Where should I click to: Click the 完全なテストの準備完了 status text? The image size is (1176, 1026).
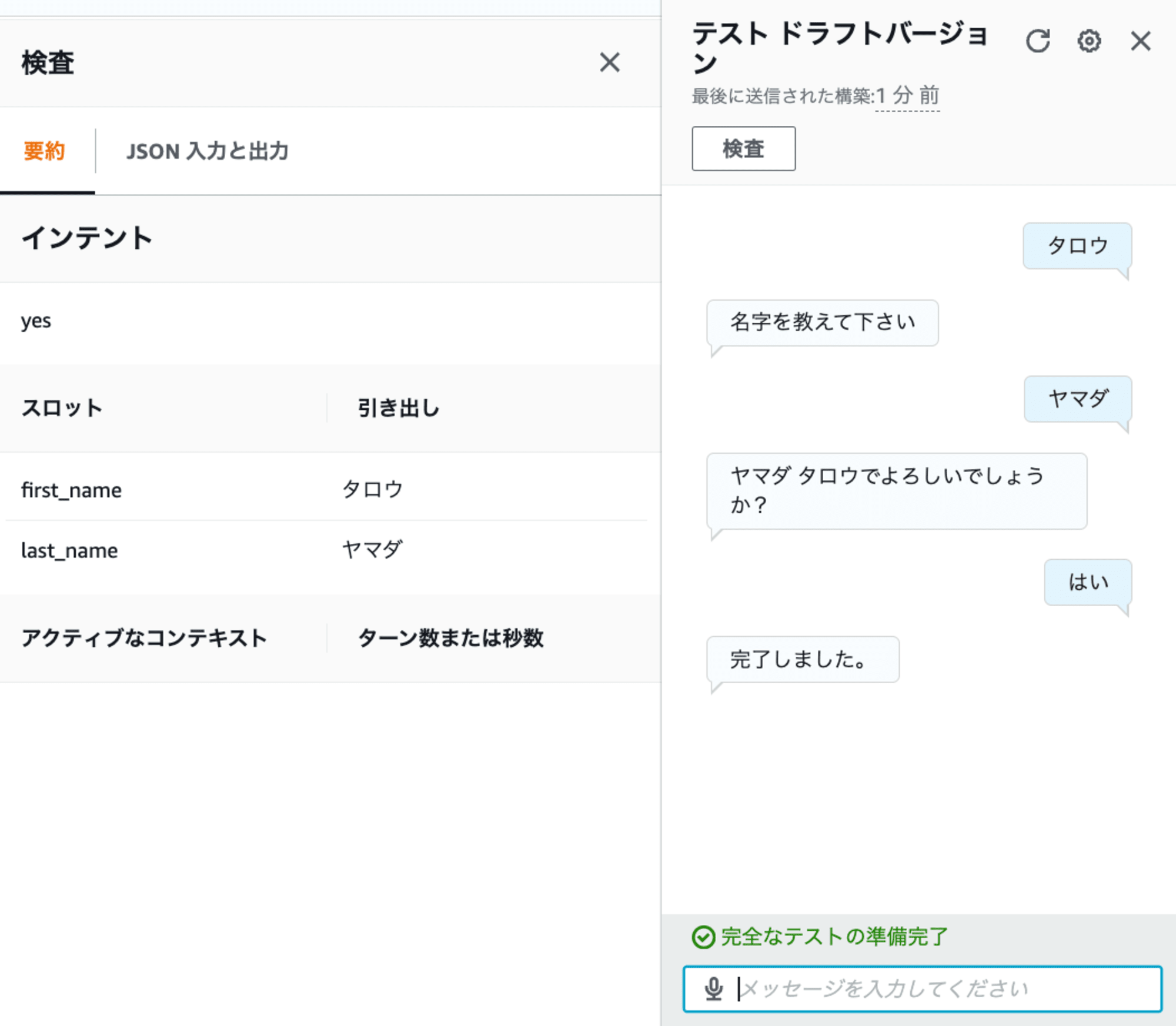834,937
